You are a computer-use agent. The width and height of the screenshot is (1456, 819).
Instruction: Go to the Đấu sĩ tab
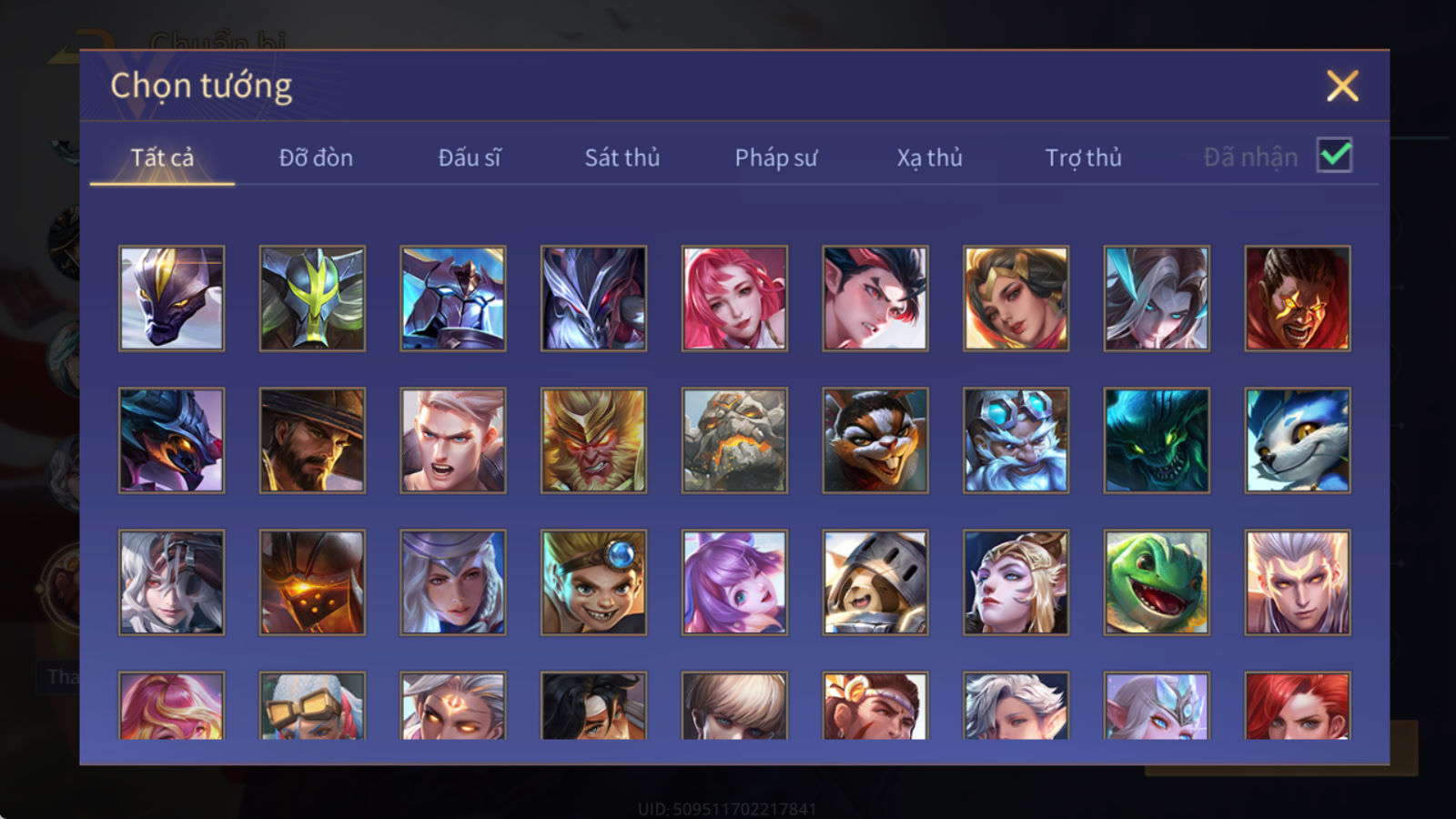tap(470, 157)
